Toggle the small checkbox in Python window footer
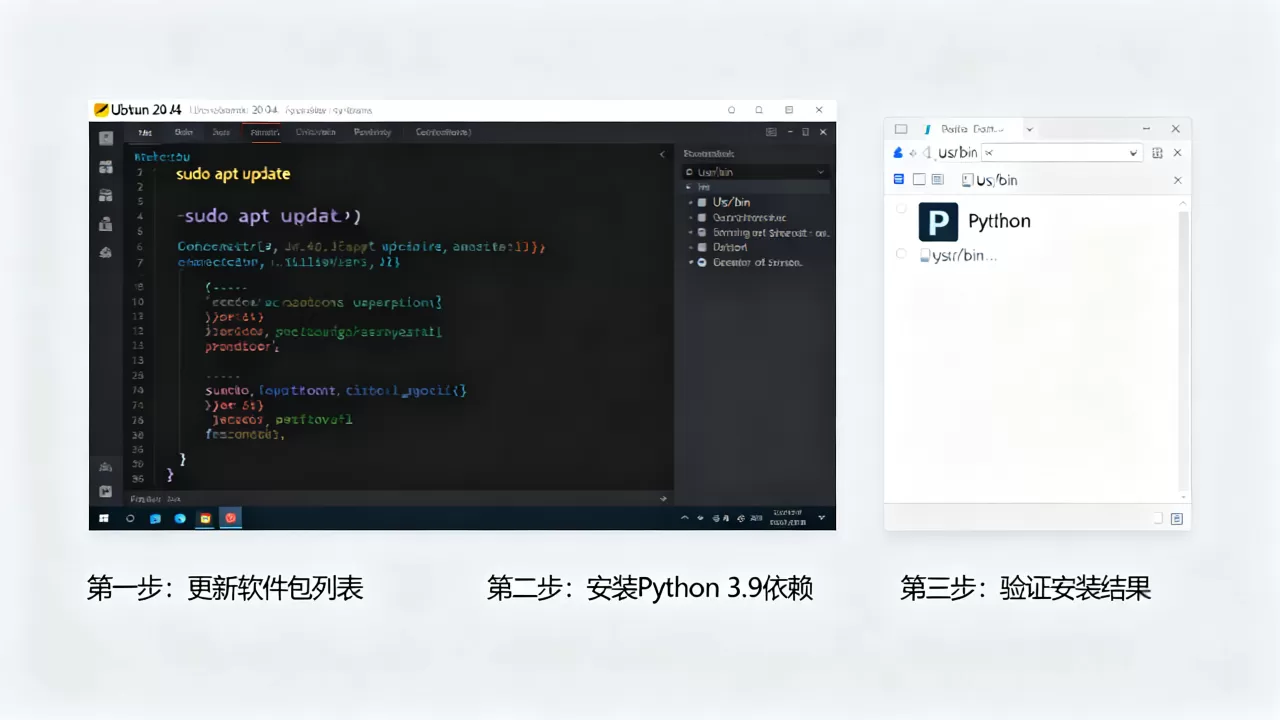The width and height of the screenshot is (1280, 720). pos(1158,518)
